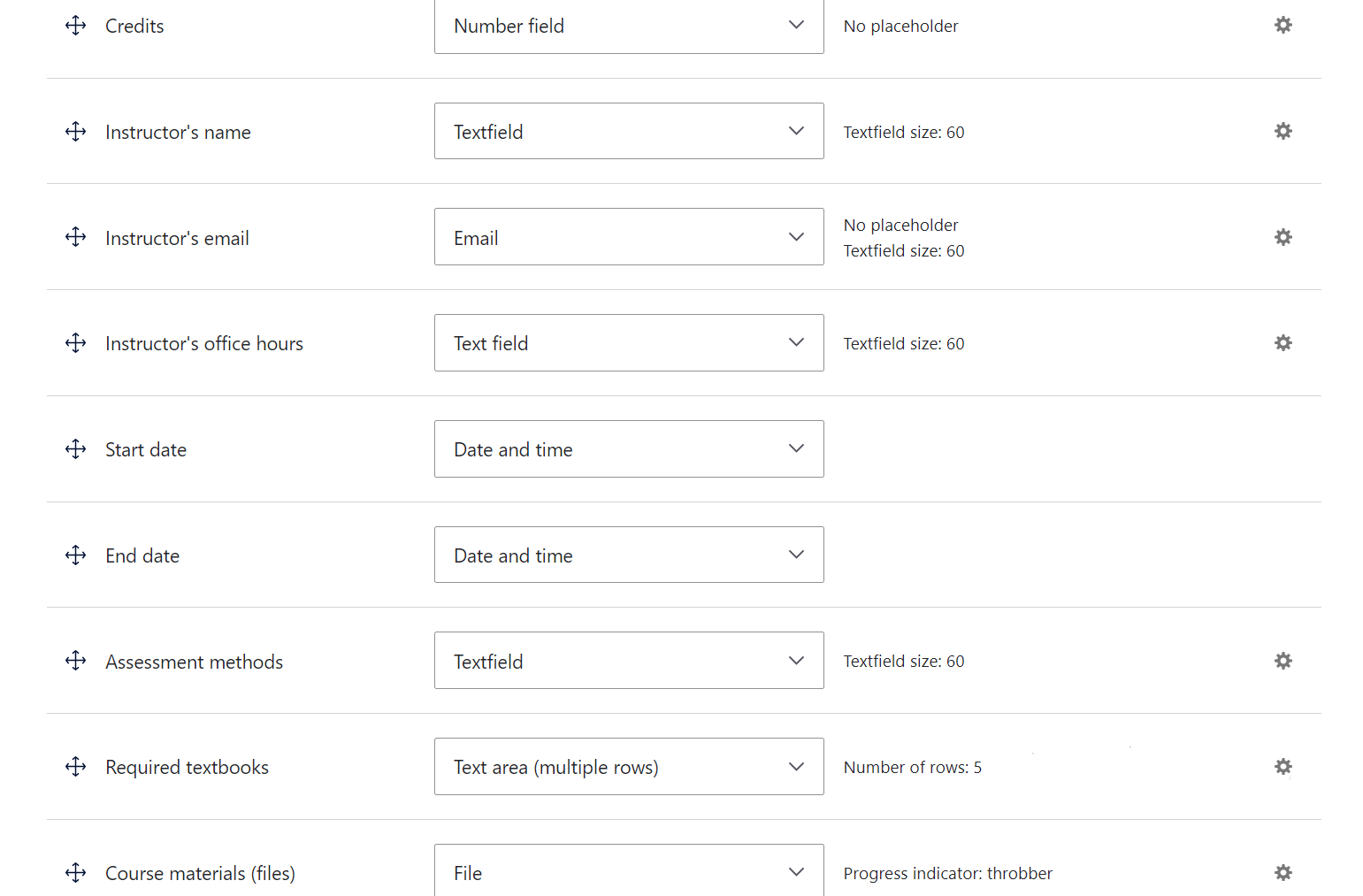Open settings gear for Assessment methods
Viewport: 1363px width, 896px height.
(x=1283, y=661)
